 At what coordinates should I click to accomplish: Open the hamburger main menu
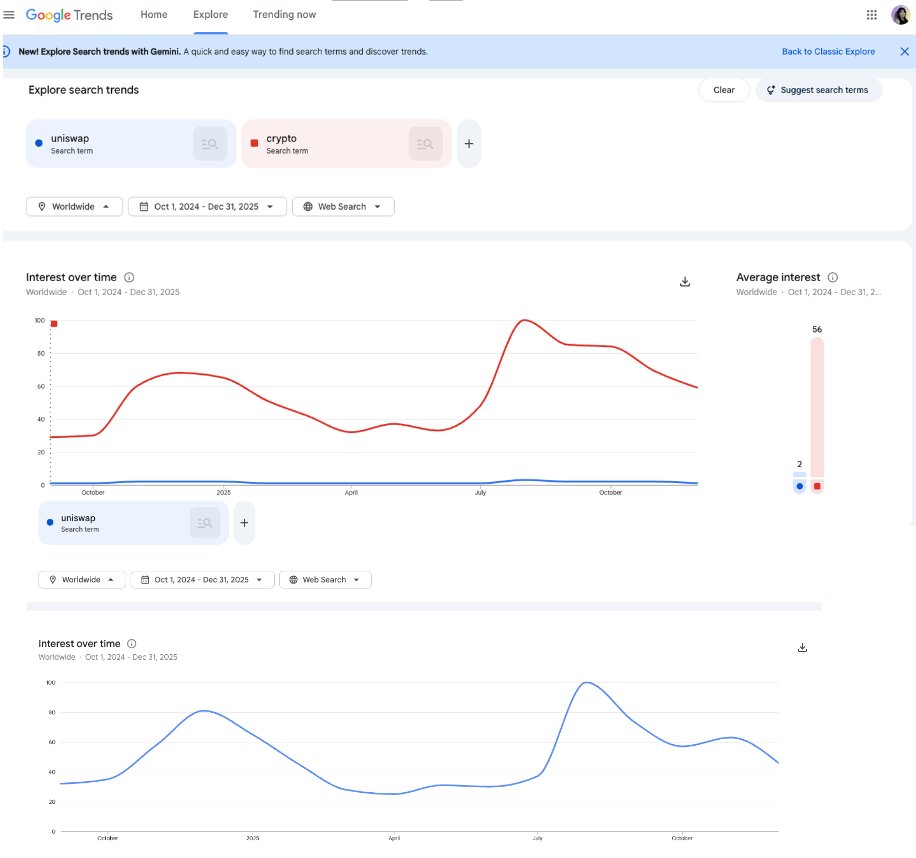point(9,15)
